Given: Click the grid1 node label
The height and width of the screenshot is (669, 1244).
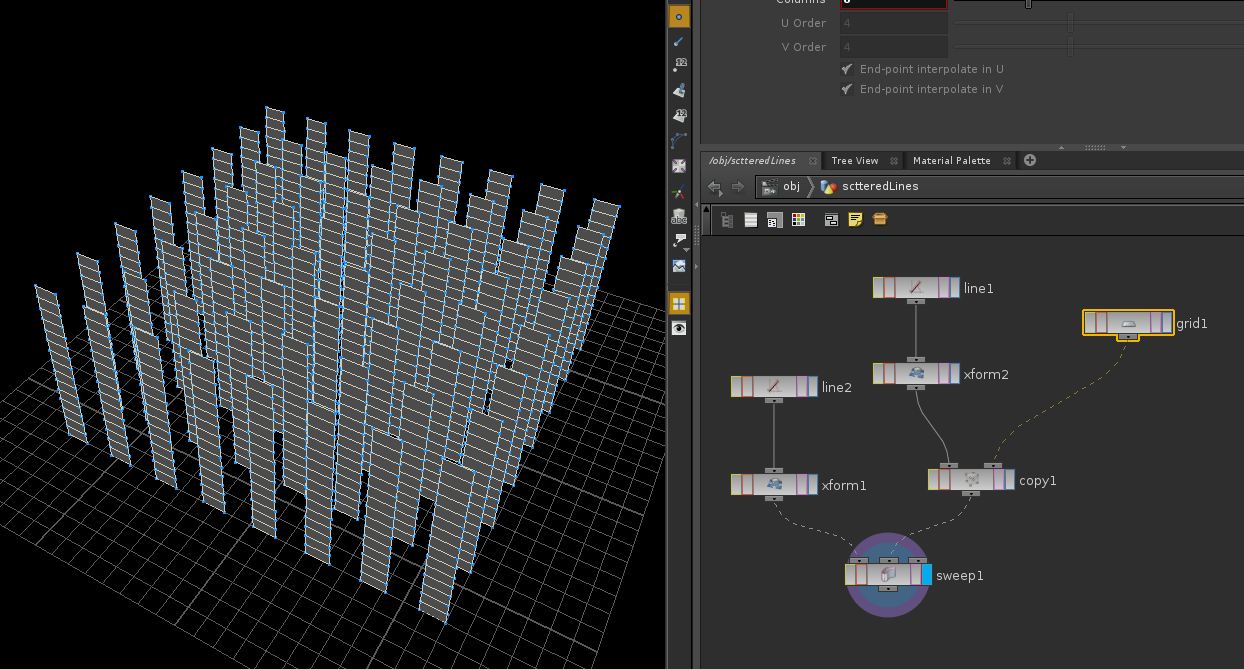Looking at the screenshot, I should pos(1192,324).
